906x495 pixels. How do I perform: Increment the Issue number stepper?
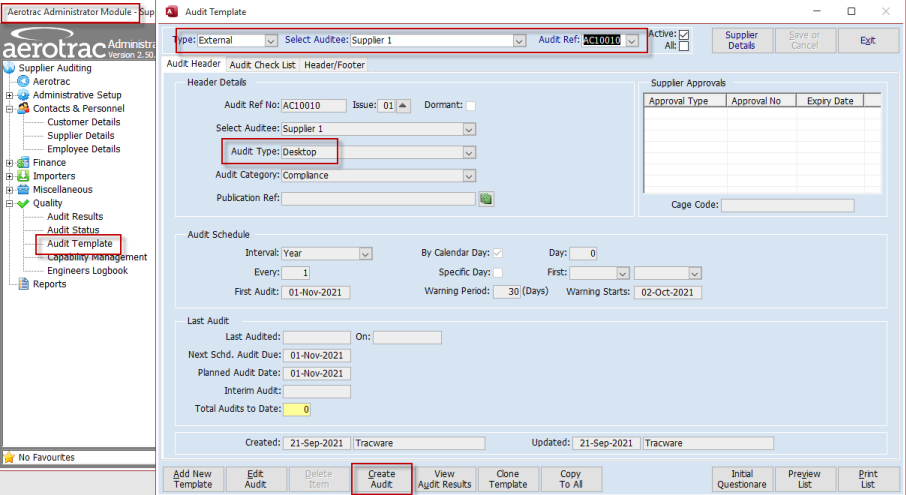pos(403,106)
